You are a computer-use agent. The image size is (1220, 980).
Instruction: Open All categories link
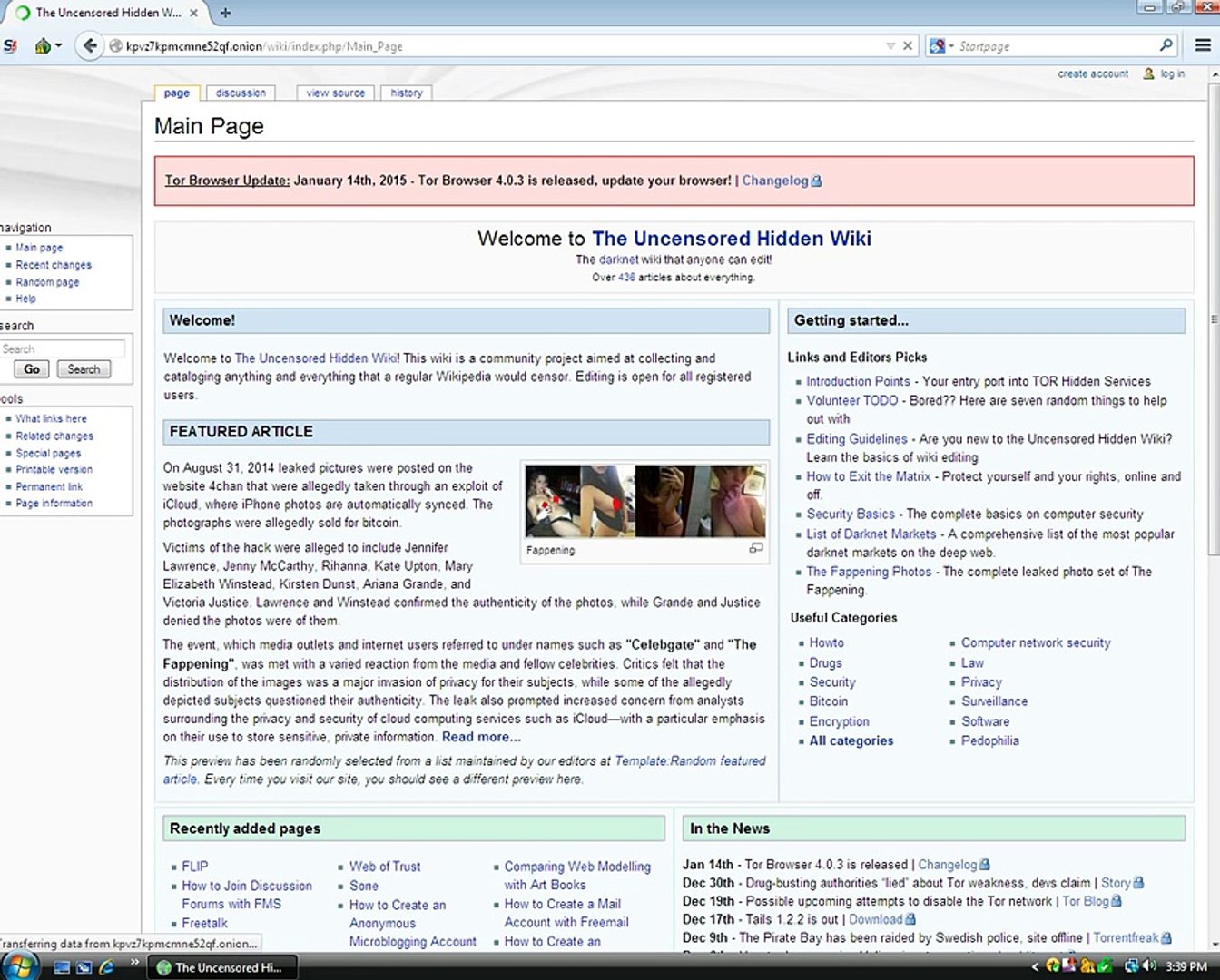click(851, 740)
